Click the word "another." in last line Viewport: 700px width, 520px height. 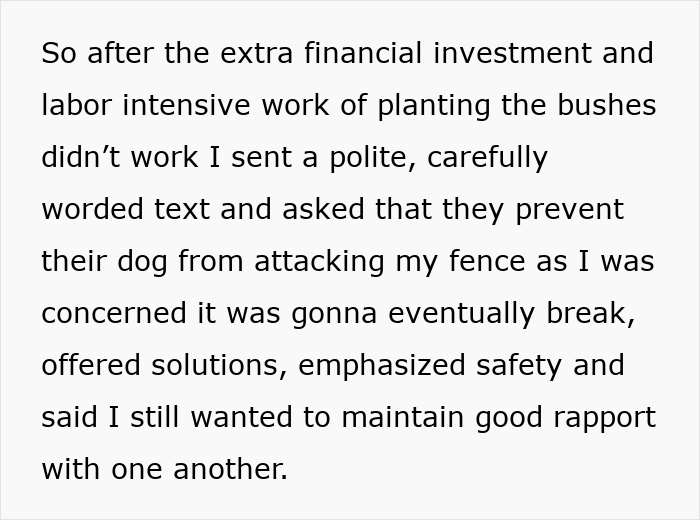pyautogui.click(x=230, y=469)
